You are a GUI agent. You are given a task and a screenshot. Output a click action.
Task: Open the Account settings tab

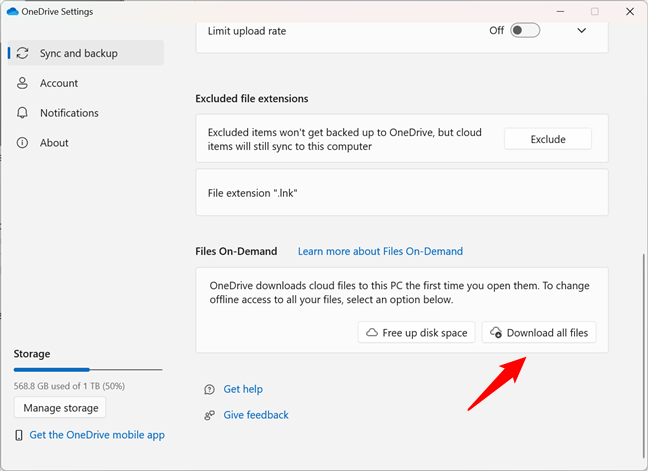point(58,83)
